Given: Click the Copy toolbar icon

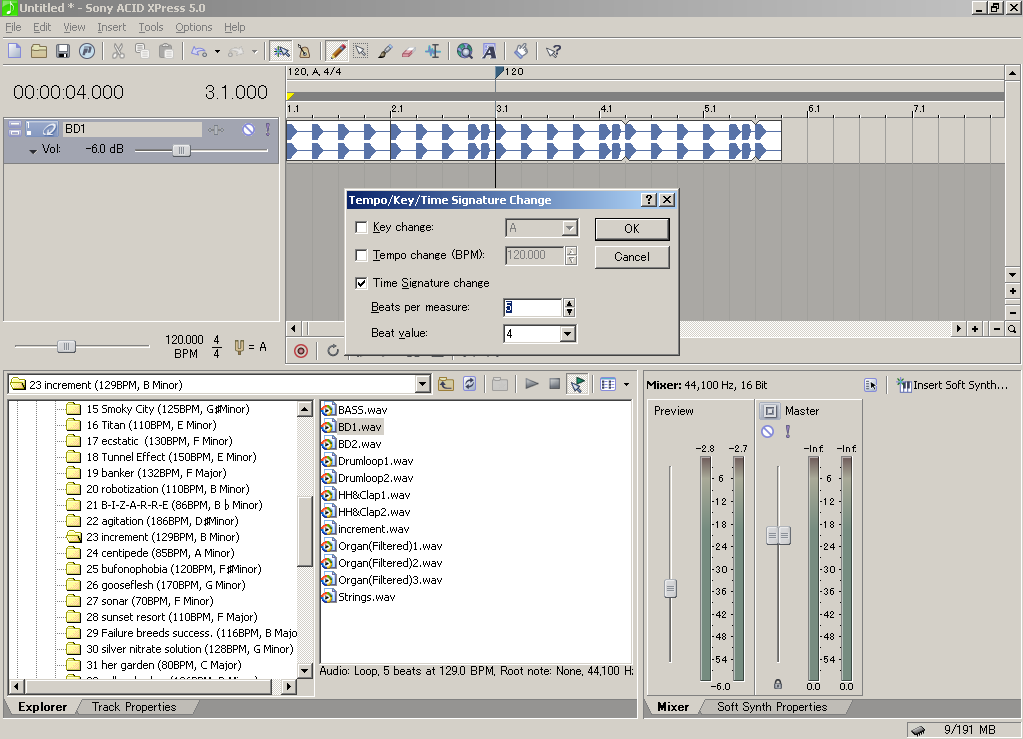Looking at the screenshot, I should click(142, 51).
